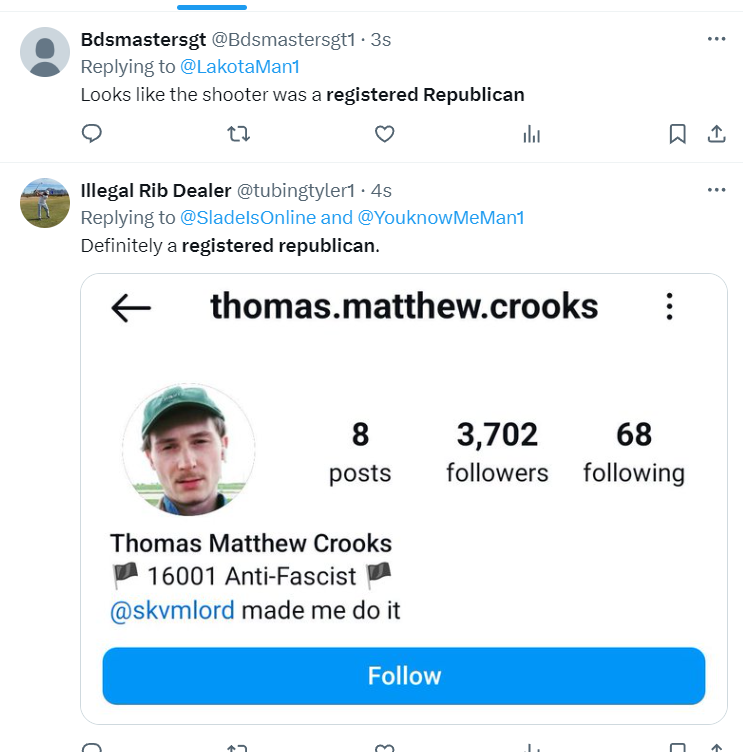The width and height of the screenshot is (743, 752).
Task: Like the Bdsmastersgt tweet
Action: pos(384,134)
